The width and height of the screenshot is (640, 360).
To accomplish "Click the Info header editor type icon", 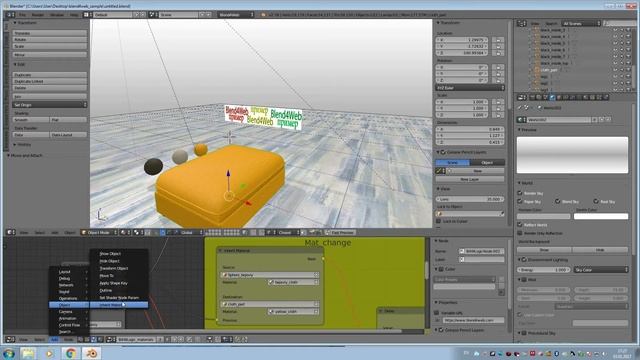I will click(11, 15).
